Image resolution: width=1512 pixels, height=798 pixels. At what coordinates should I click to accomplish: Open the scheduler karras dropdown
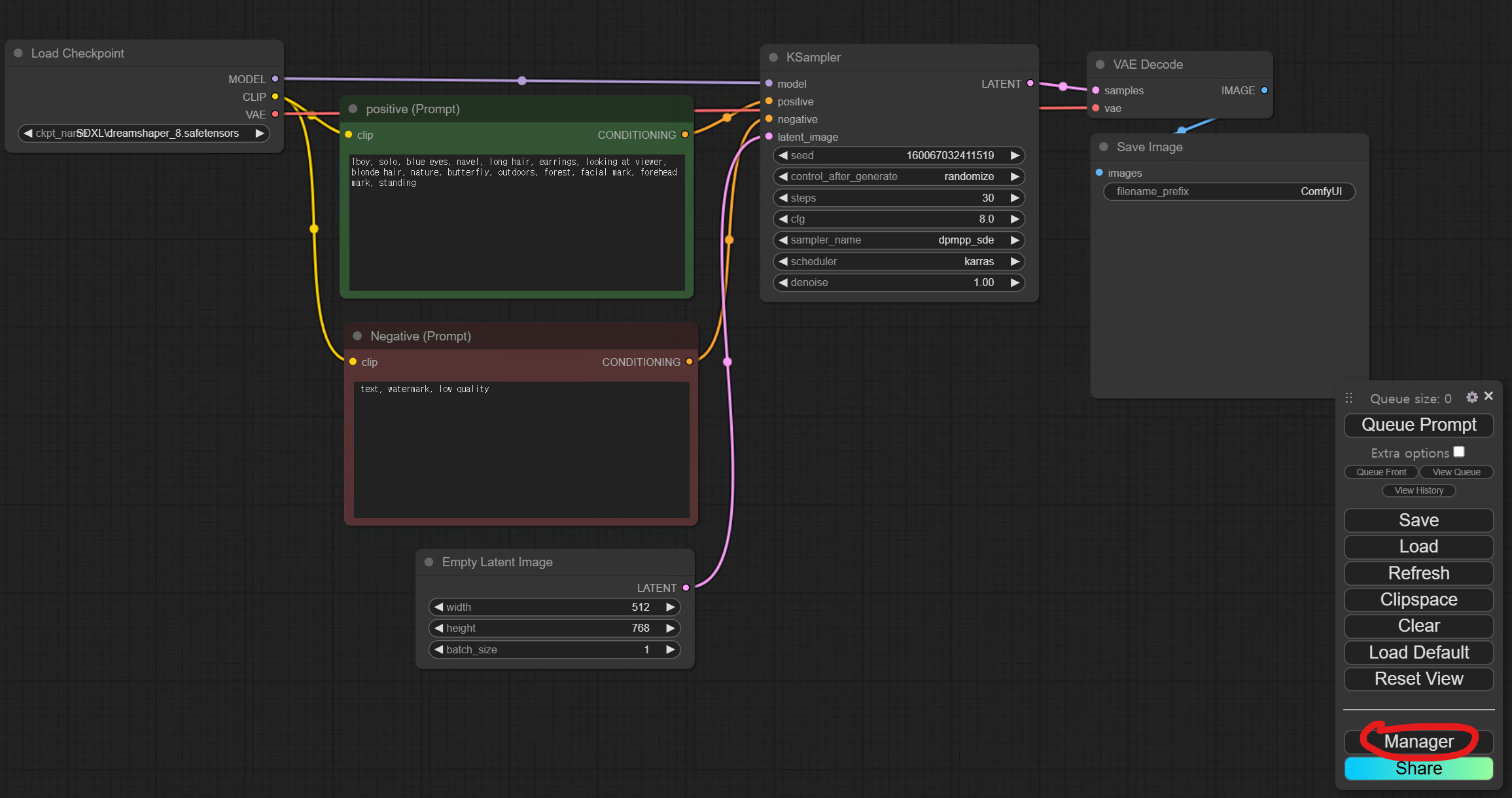coord(898,261)
